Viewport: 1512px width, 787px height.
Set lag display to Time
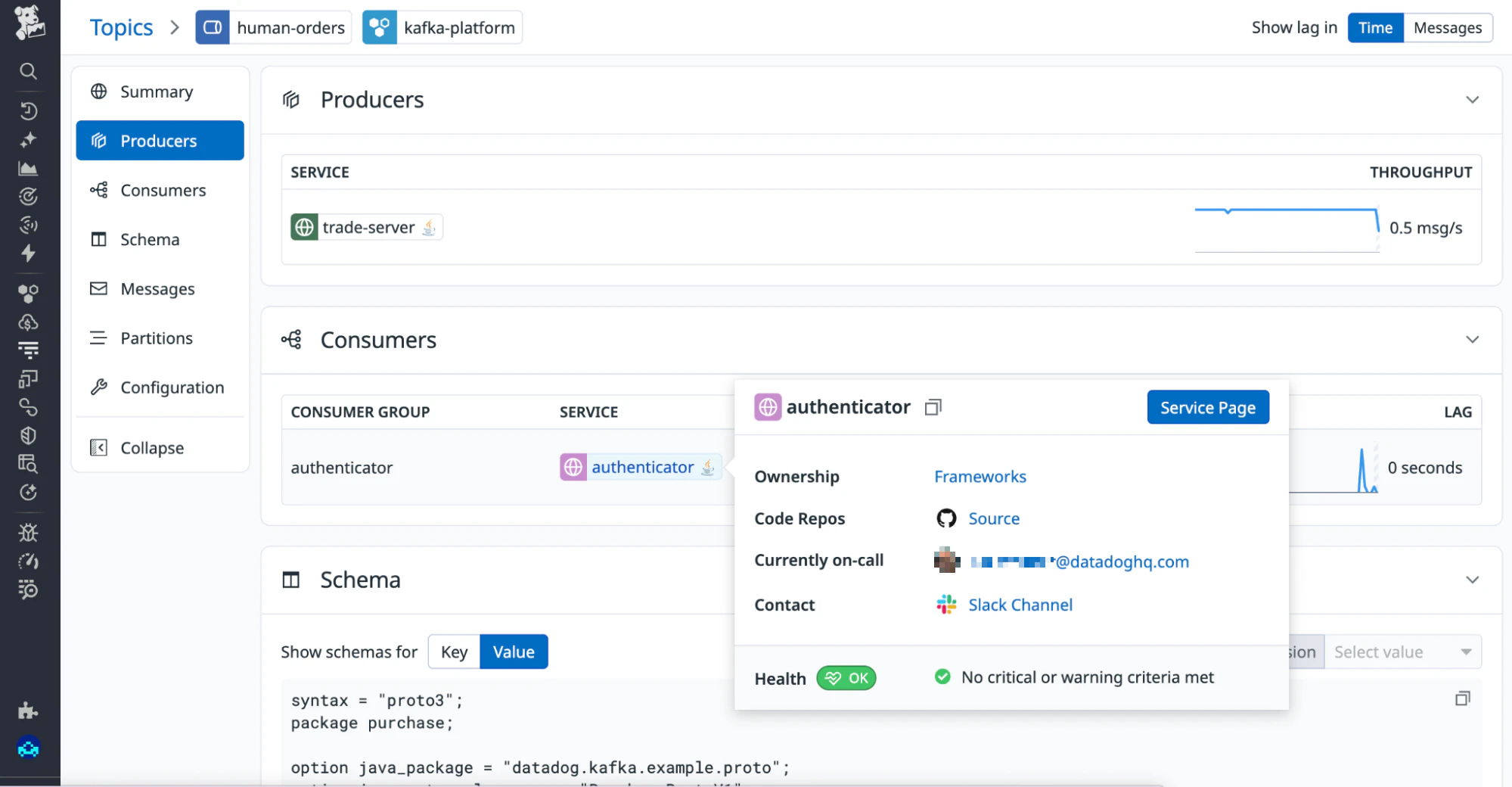click(1374, 28)
